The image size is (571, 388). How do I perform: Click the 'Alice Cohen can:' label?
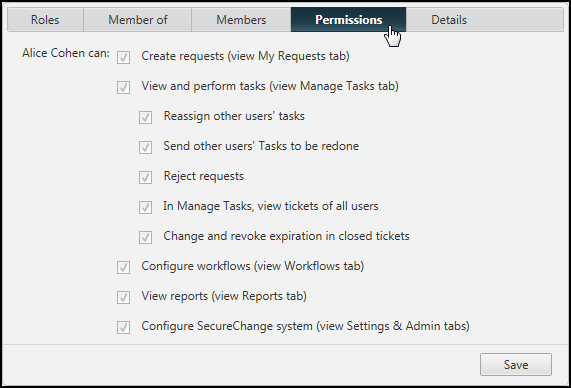pos(66,53)
